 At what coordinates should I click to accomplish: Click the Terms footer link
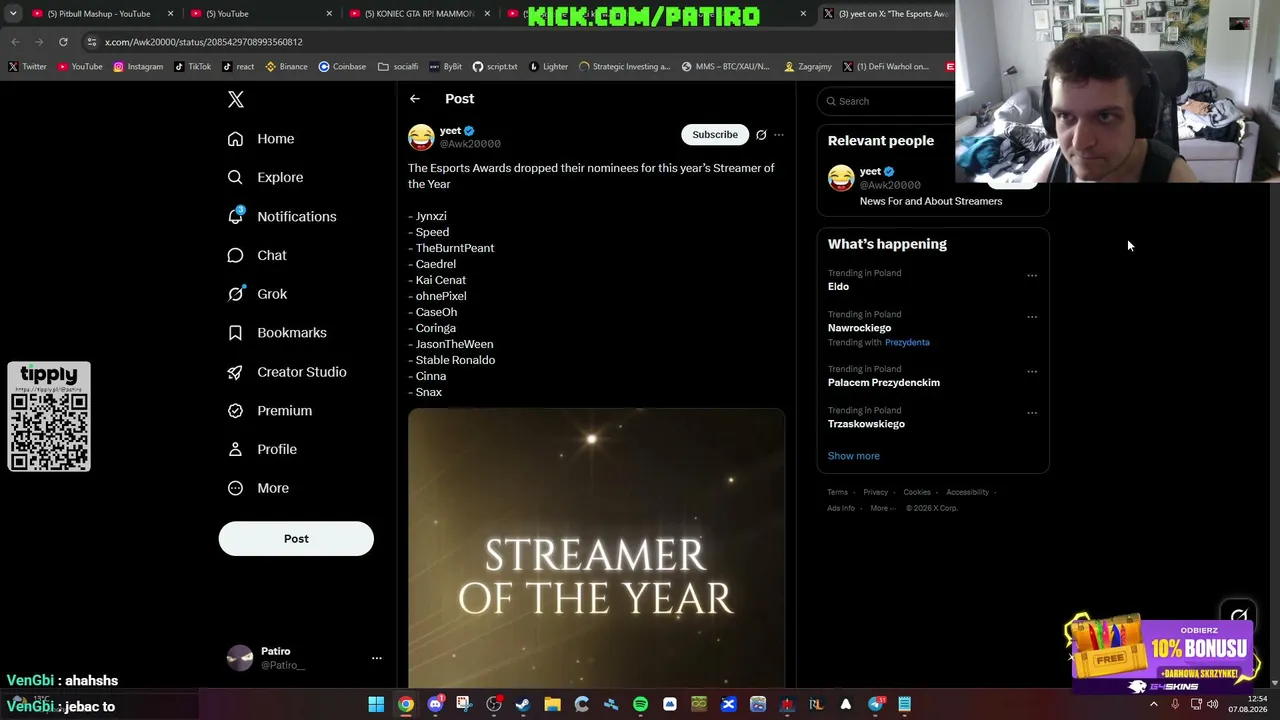[x=838, y=492]
